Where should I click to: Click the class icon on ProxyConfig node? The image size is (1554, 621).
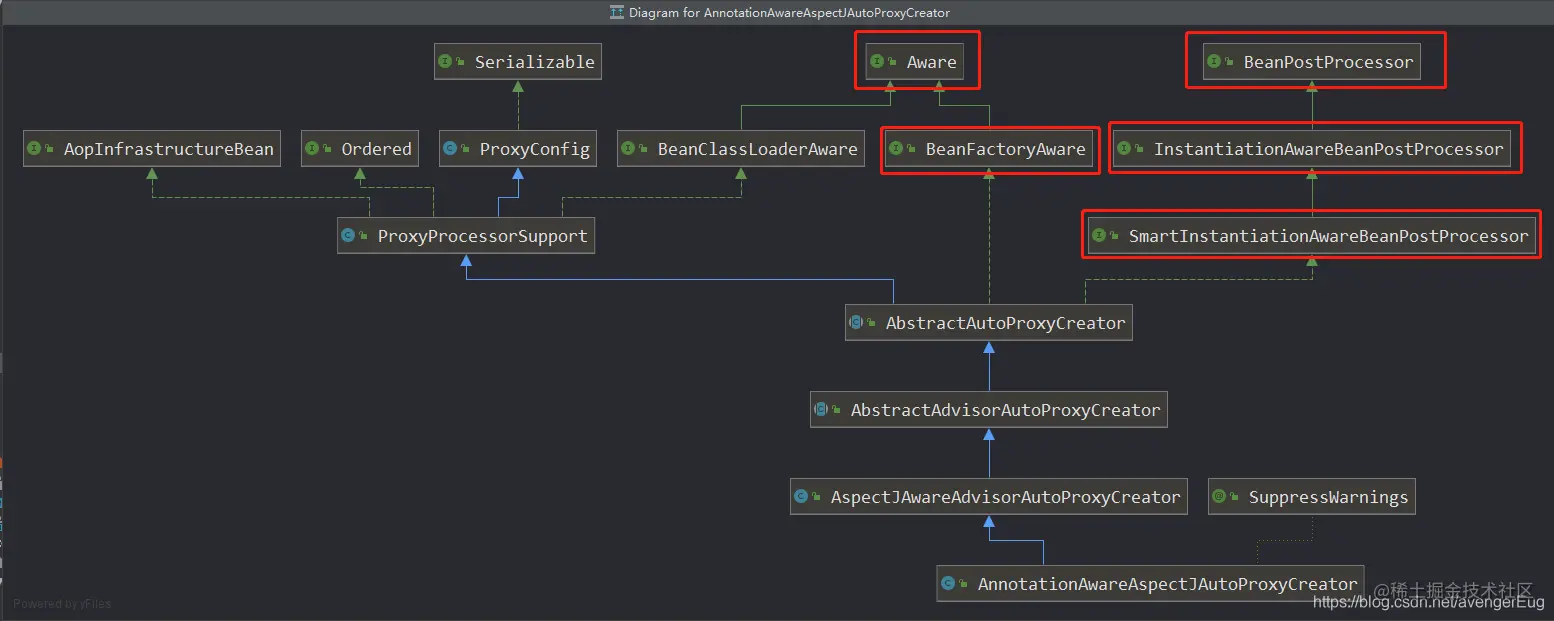[450, 149]
